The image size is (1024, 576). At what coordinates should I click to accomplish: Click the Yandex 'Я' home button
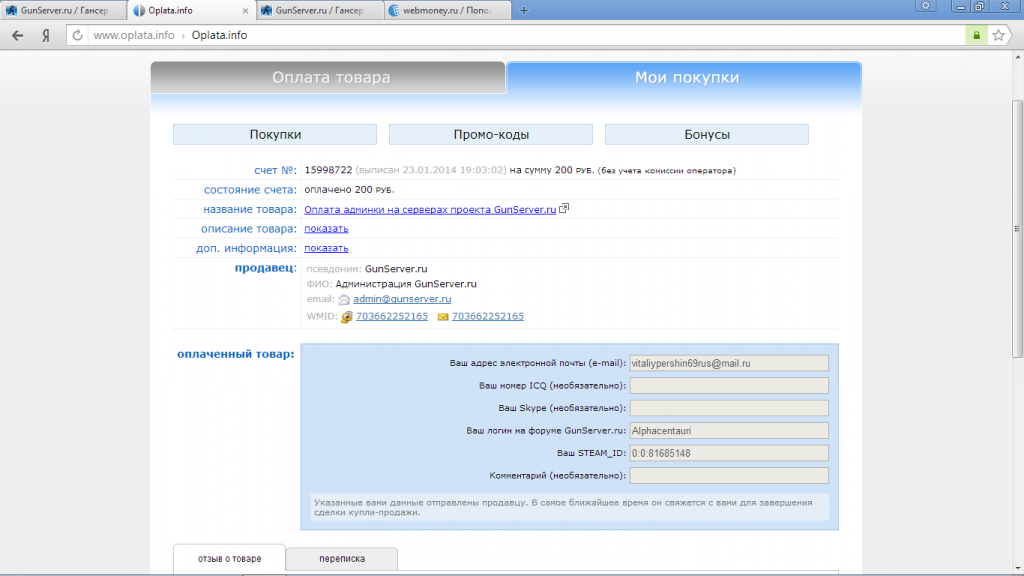[x=46, y=35]
